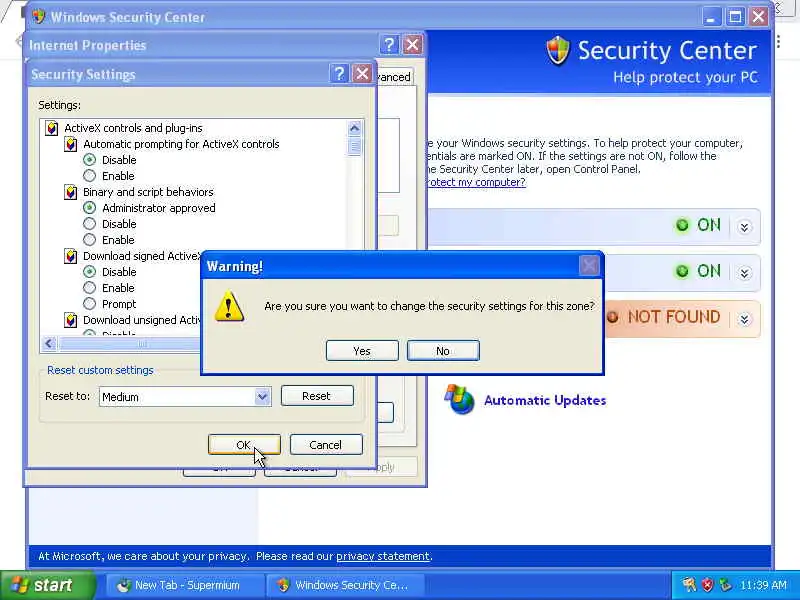The height and width of the screenshot is (600, 800).
Task: Click the Reset button for custom settings
Action: click(x=317, y=396)
